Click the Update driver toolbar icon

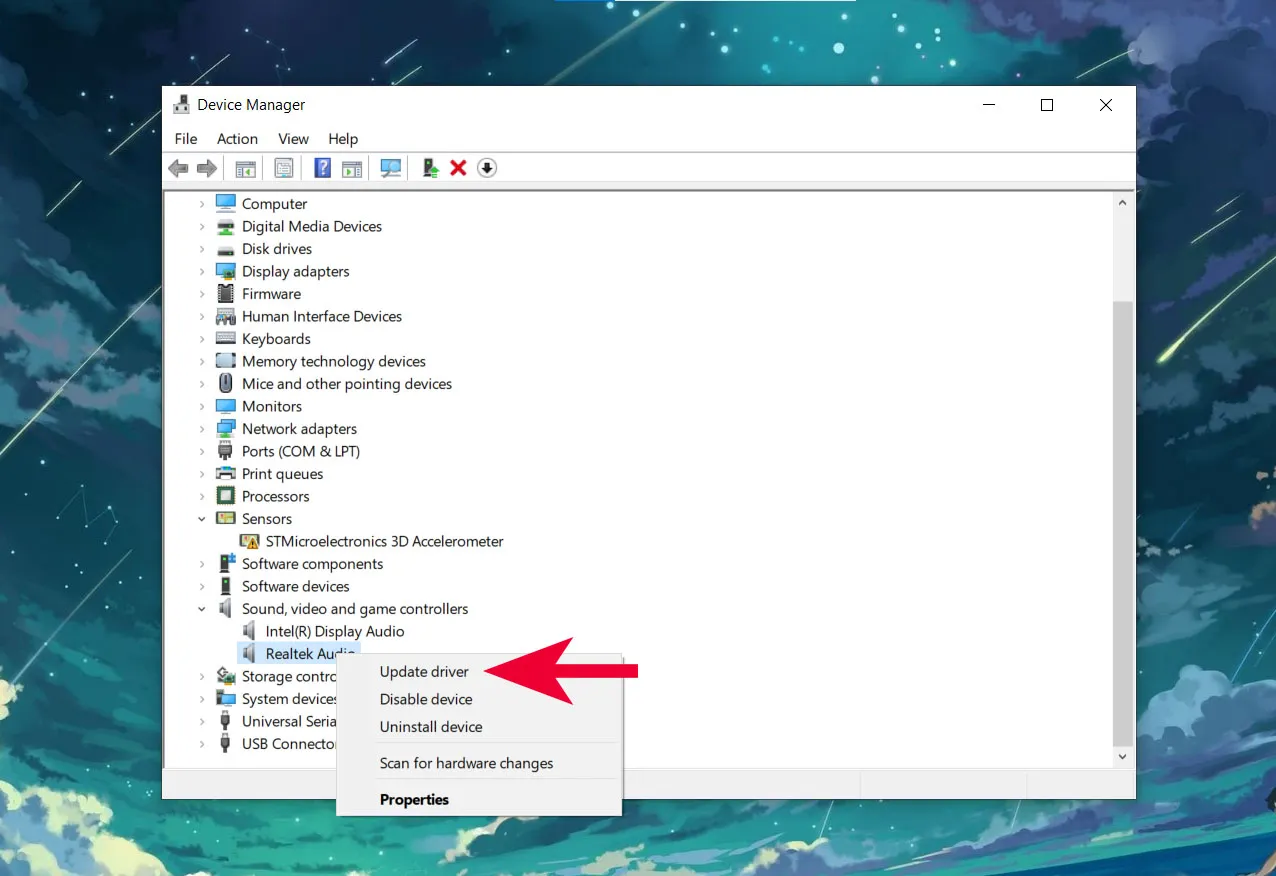pyautogui.click(x=429, y=167)
